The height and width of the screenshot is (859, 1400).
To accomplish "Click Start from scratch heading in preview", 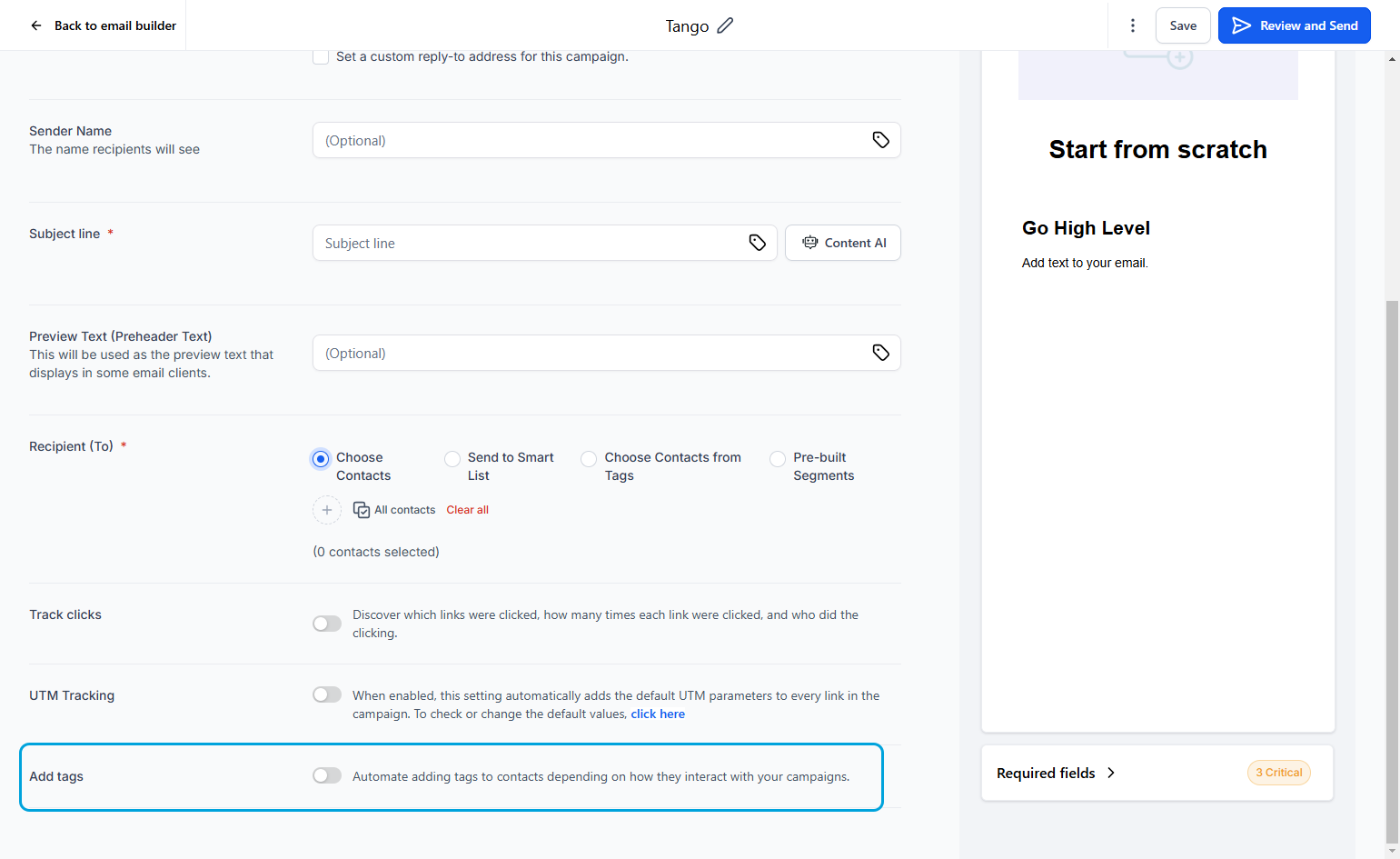I will click(1158, 149).
